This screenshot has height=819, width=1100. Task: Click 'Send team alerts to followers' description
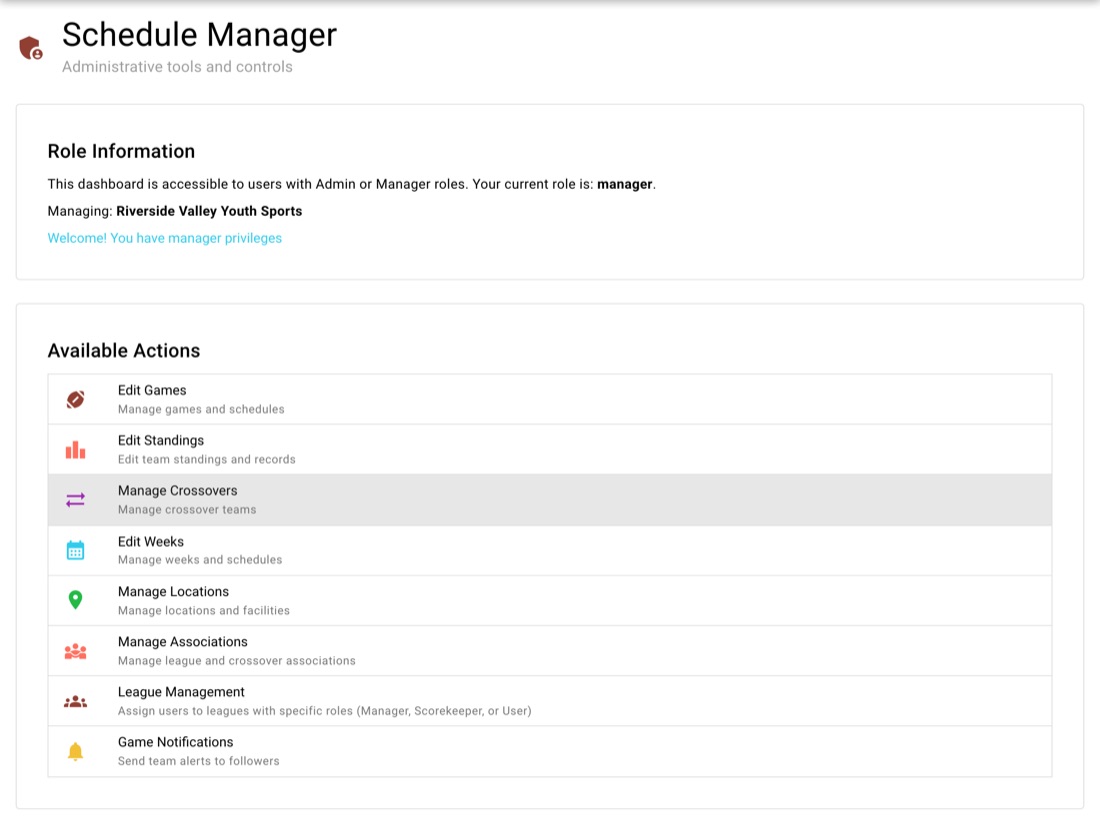coord(199,761)
